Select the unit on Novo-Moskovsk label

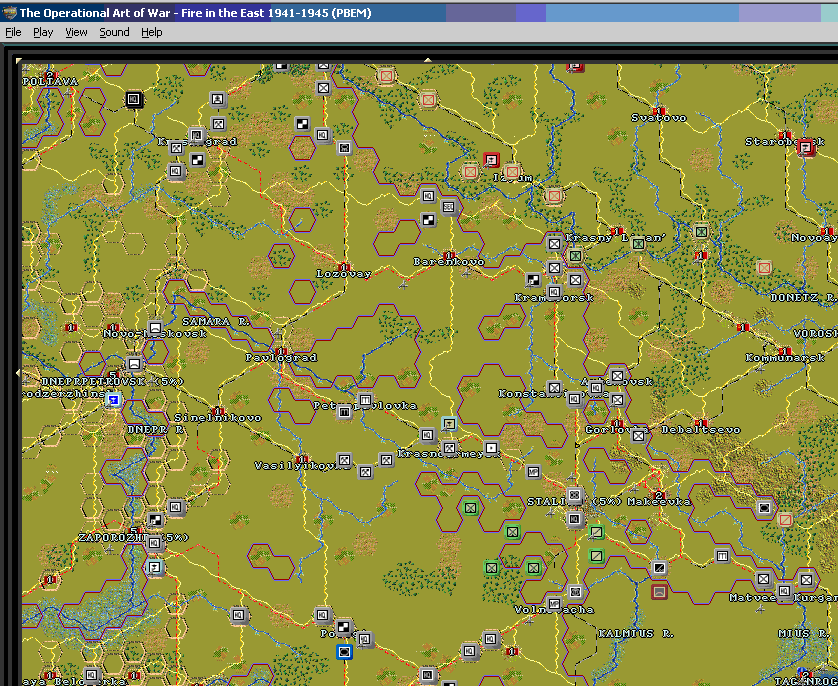(155, 328)
